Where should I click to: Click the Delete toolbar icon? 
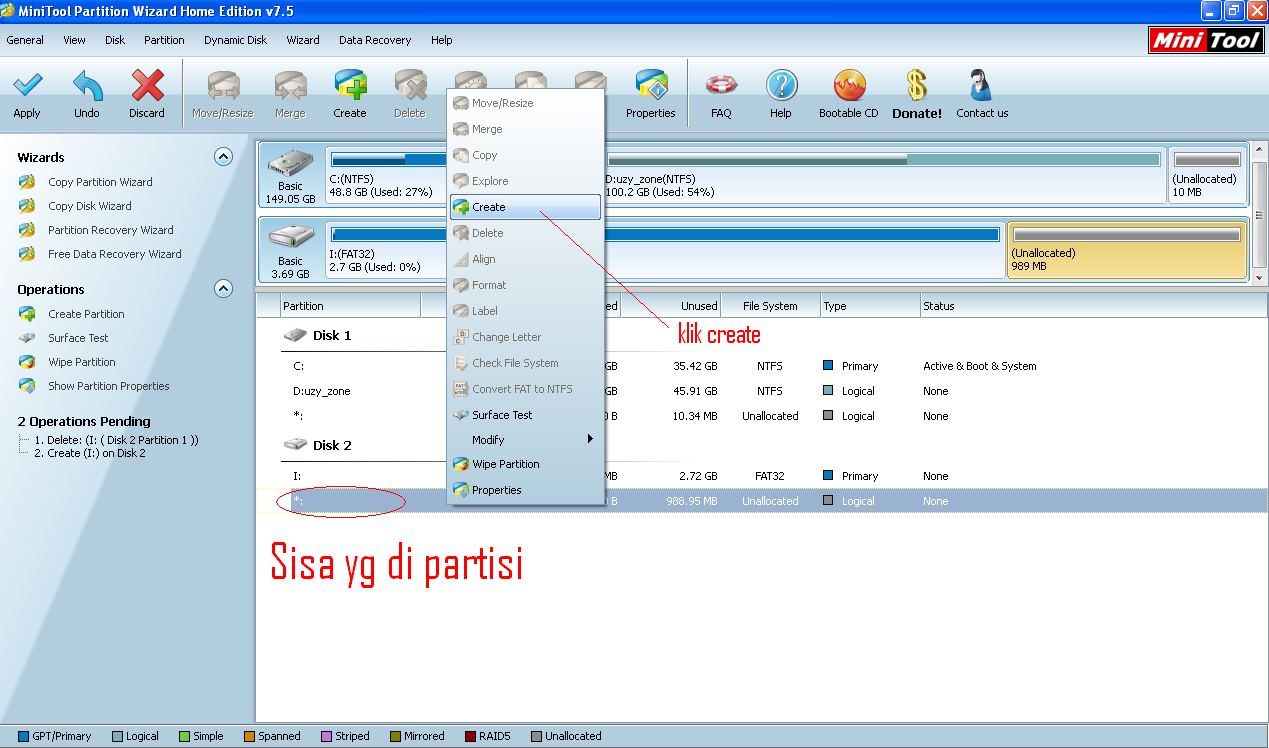point(410,86)
